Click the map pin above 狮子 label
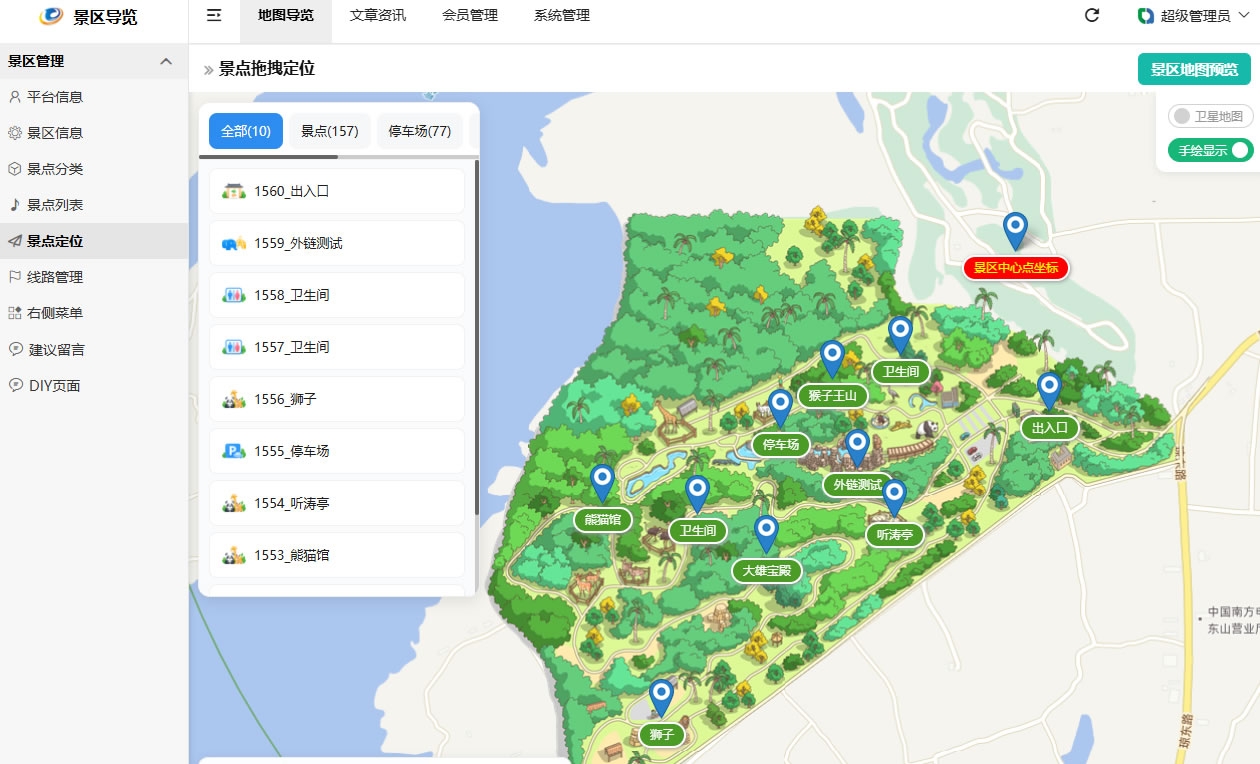 (x=661, y=698)
